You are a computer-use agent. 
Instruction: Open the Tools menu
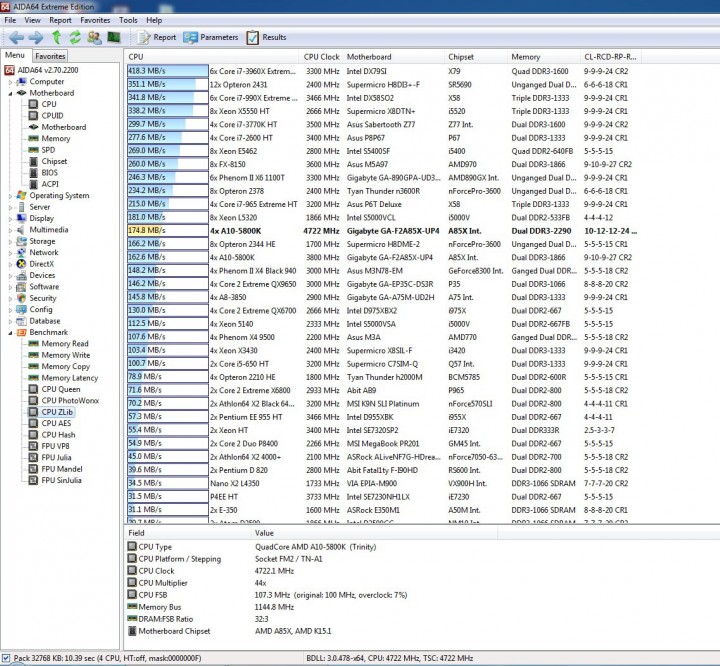coord(128,20)
